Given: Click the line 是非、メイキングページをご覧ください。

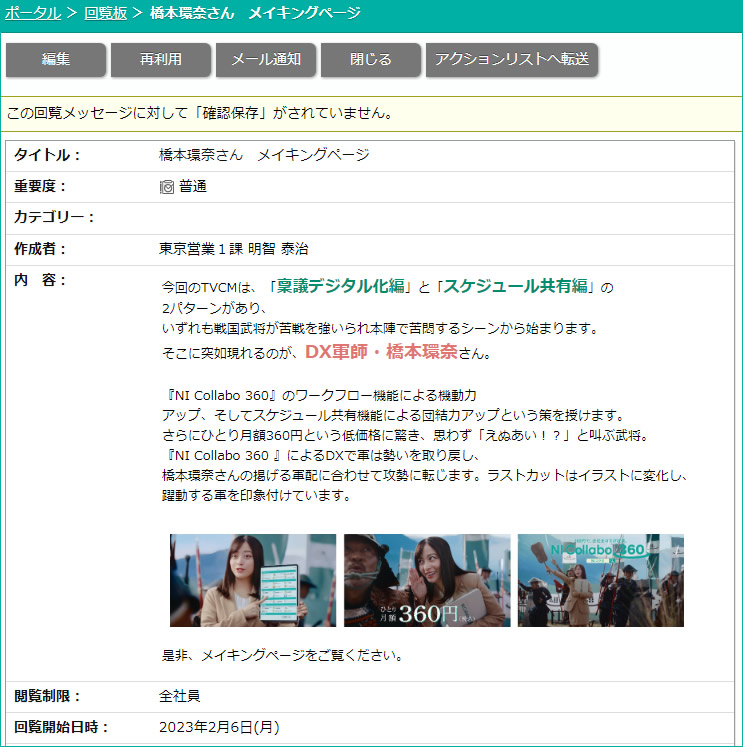Looking at the screenshot, I should [282, 656].
